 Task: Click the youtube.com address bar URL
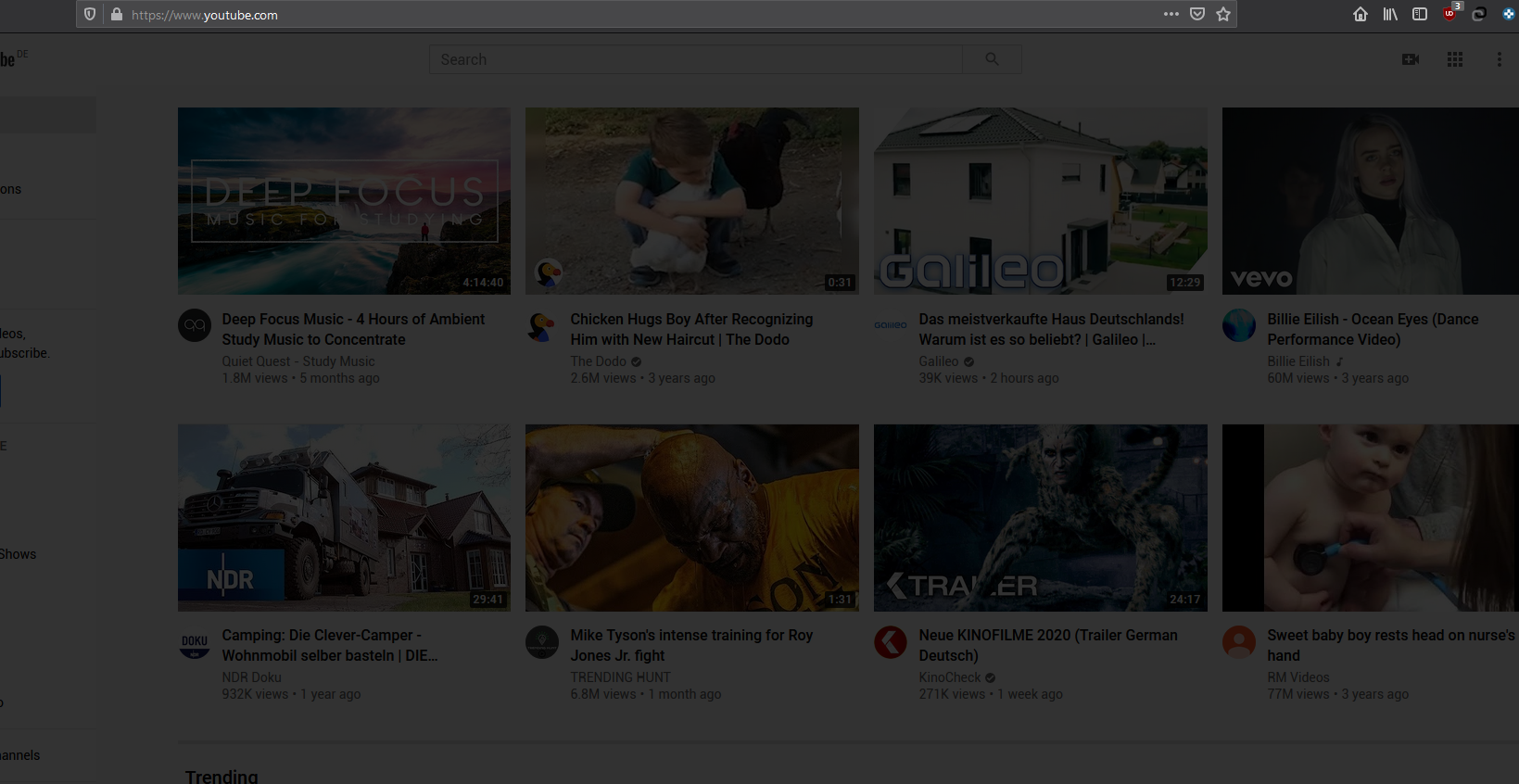click(205, 15)
